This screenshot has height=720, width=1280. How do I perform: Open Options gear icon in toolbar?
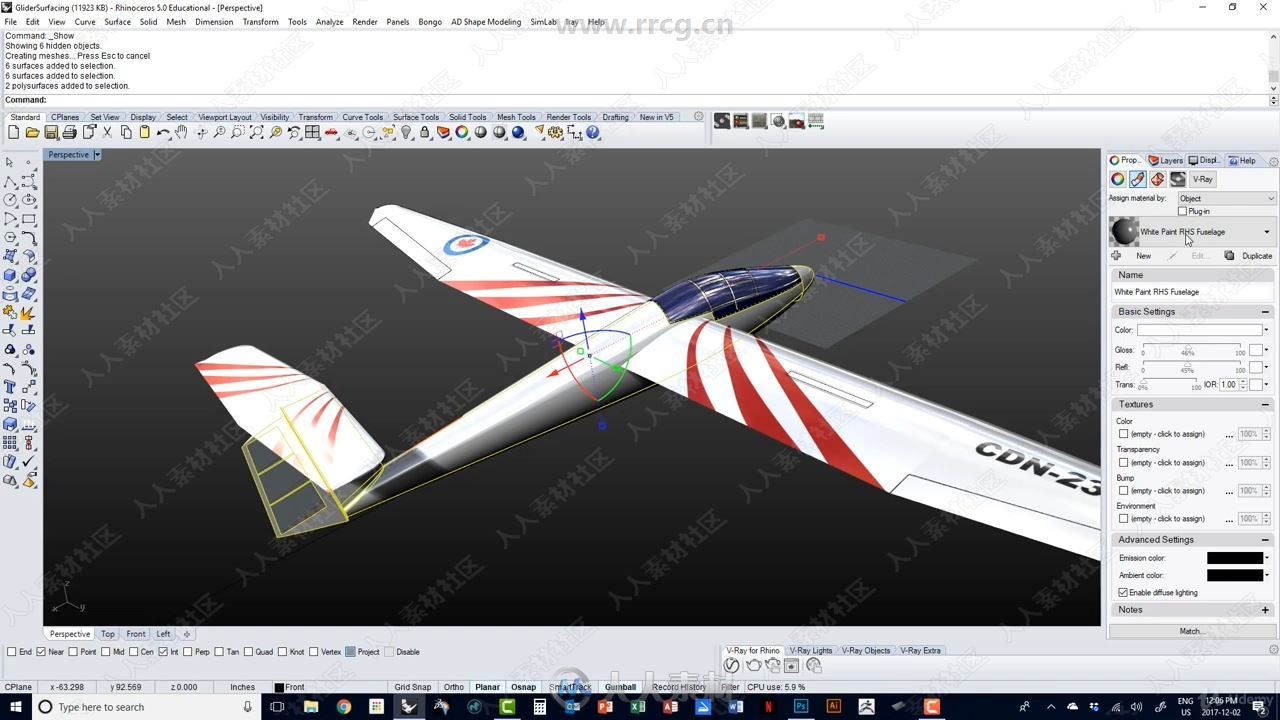(x=556, y=132)
